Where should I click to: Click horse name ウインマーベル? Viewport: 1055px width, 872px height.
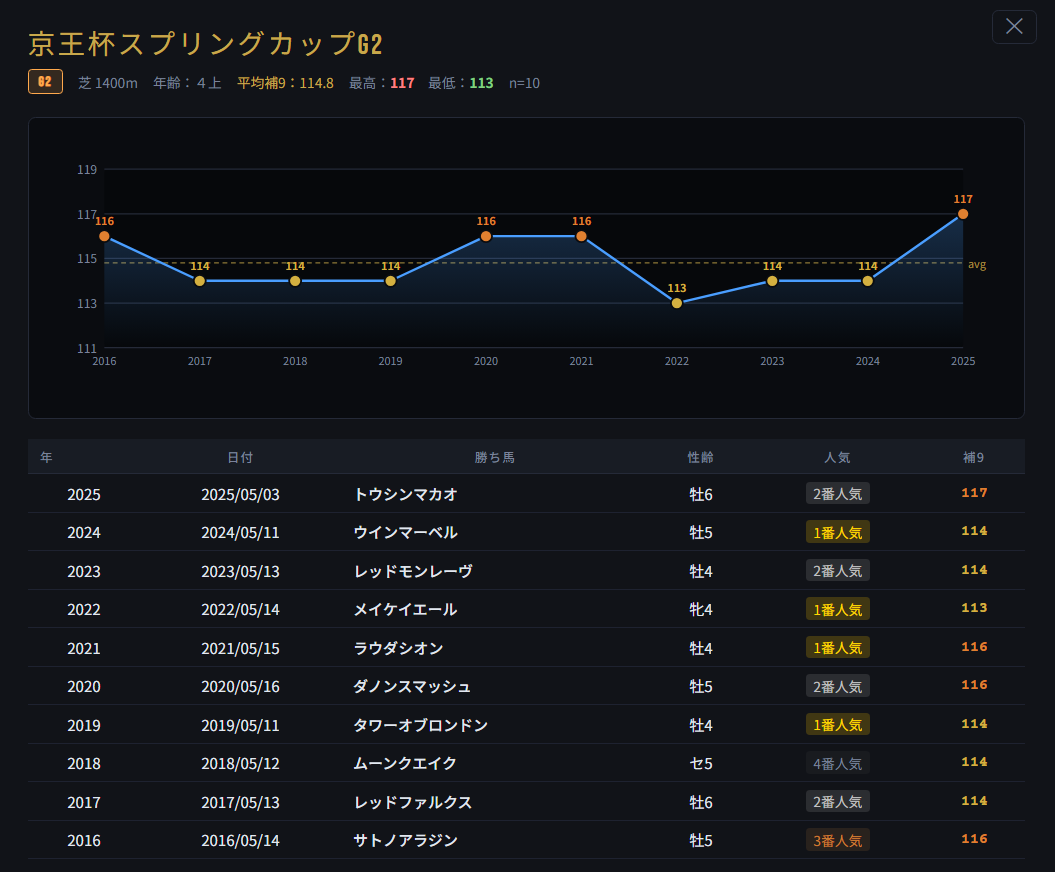pyautogui.click(x=405, y=532)
